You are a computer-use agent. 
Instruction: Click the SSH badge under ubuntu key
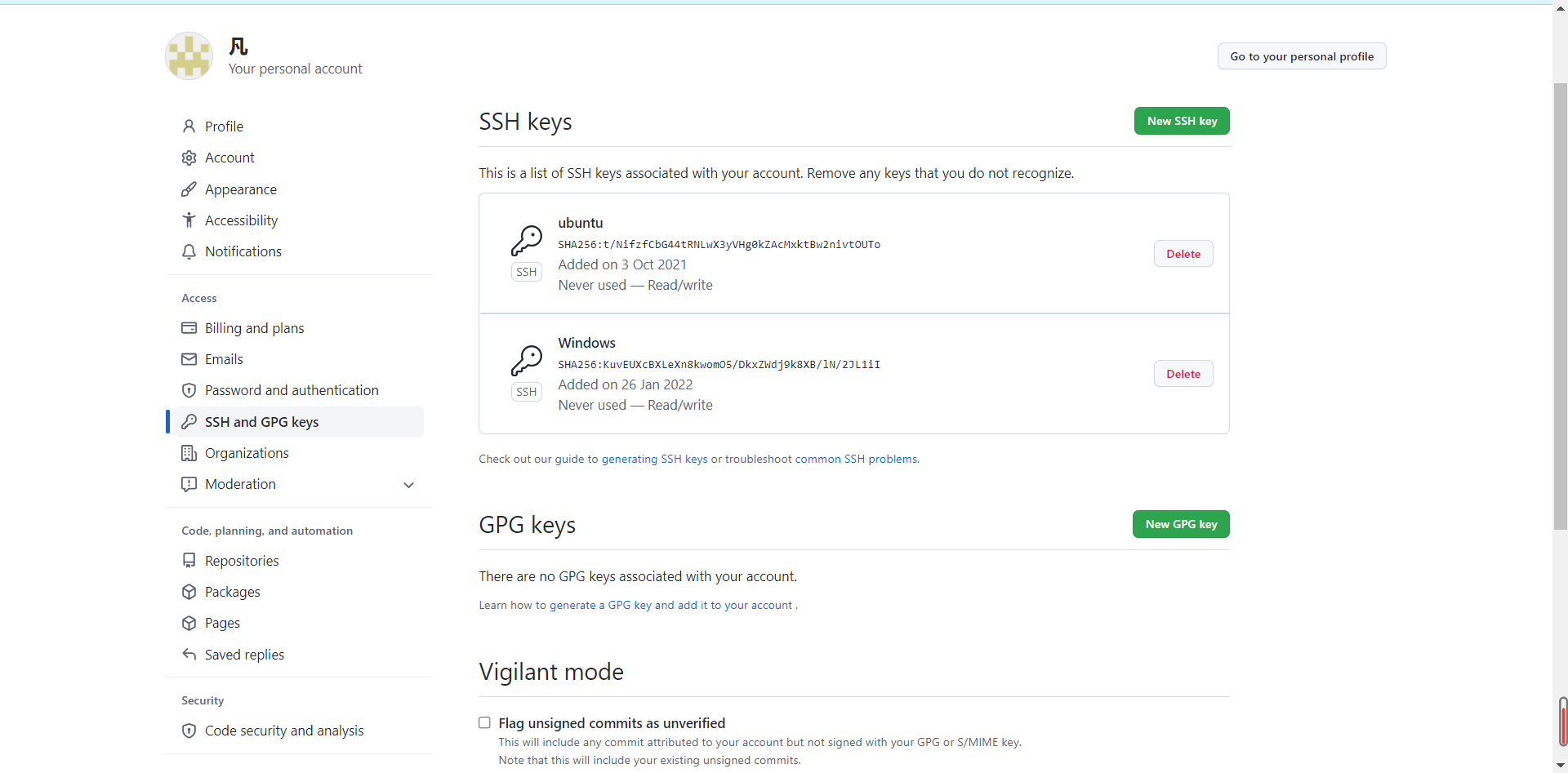tap(527, 272)
